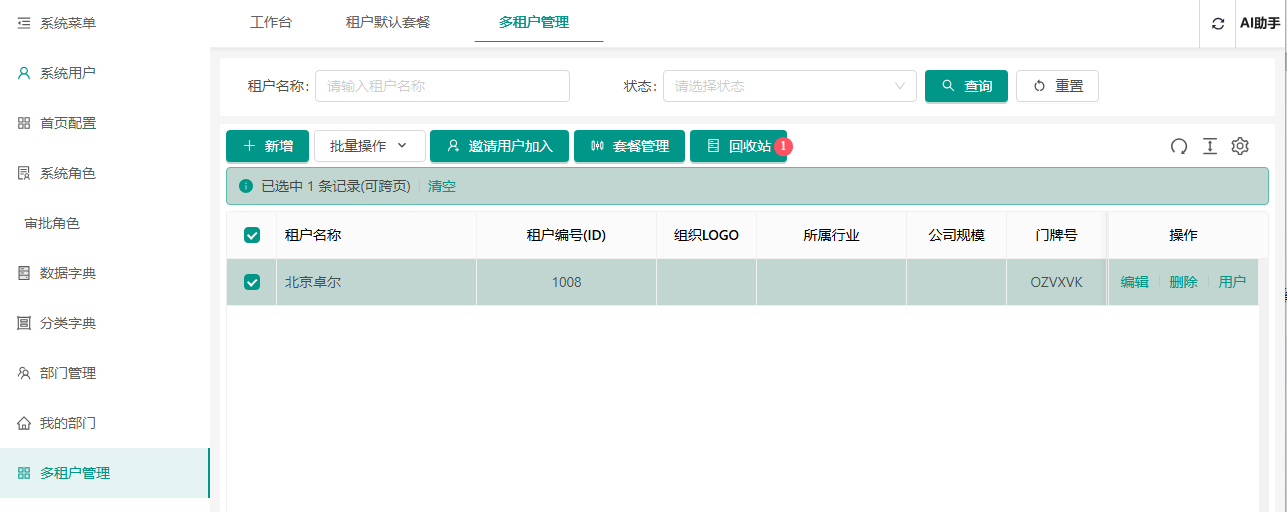Focus the 租户名称 input field
Screen dimensions: 1287x512
pyautogui.click(x=442, y=86)
